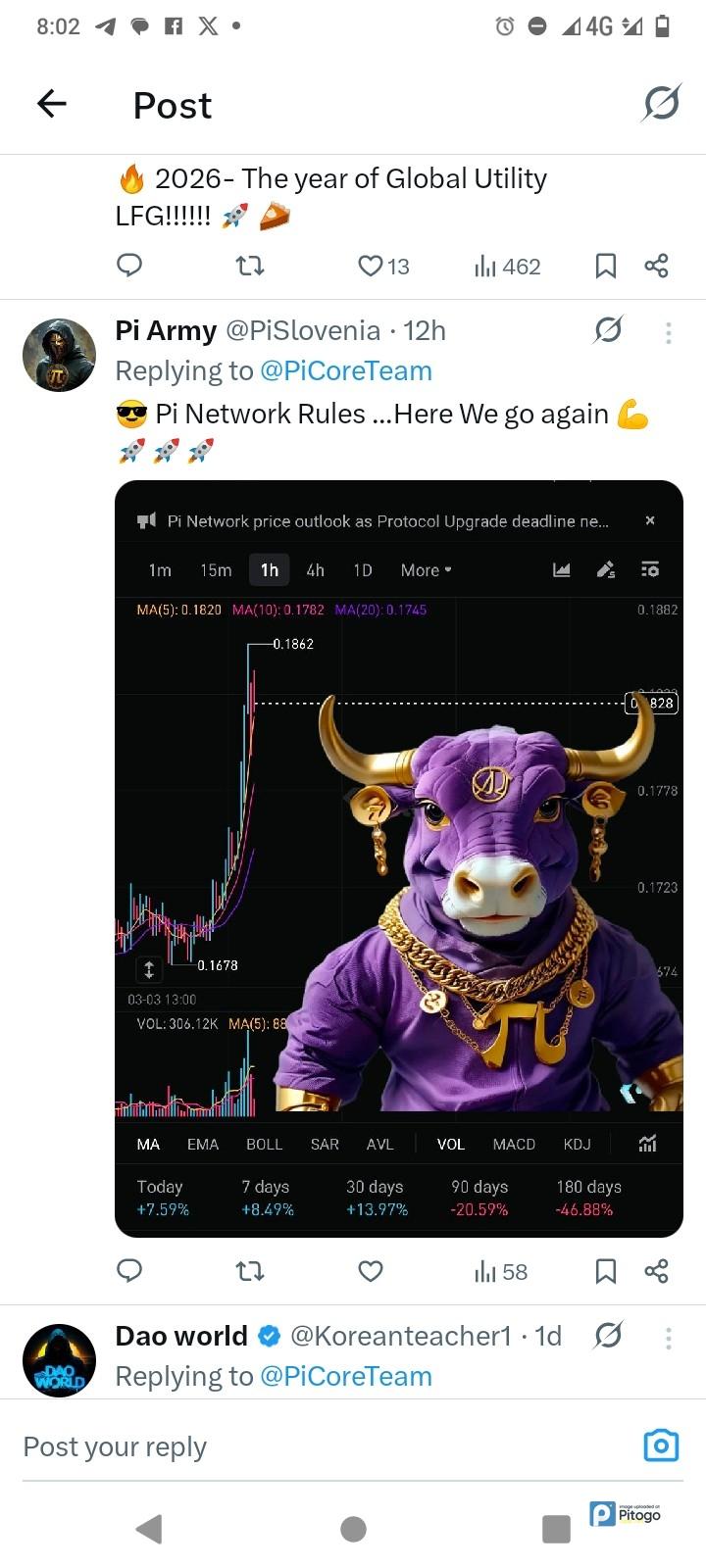The width and height of the screenshot is (706, 1568).
Task: View analytics showing 462 views
Action: tap(507, 266)
